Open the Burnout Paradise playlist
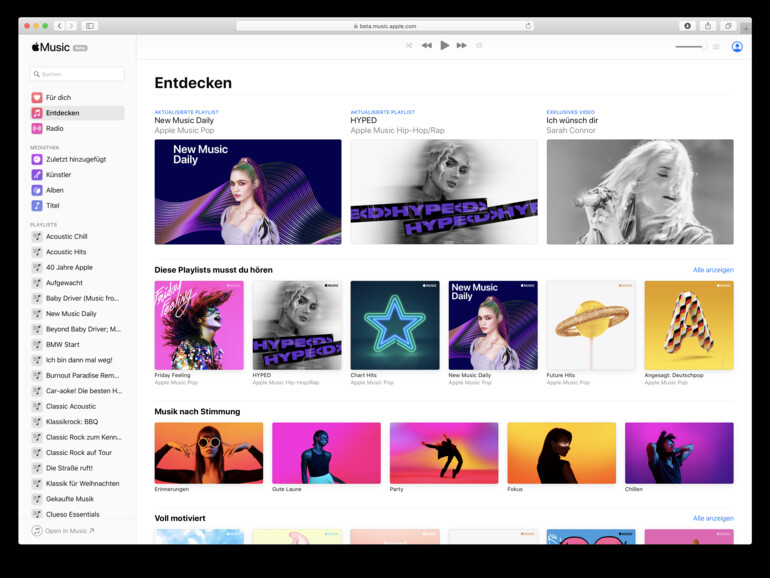Viewport: 770px width, 578px height. [77, 375]
